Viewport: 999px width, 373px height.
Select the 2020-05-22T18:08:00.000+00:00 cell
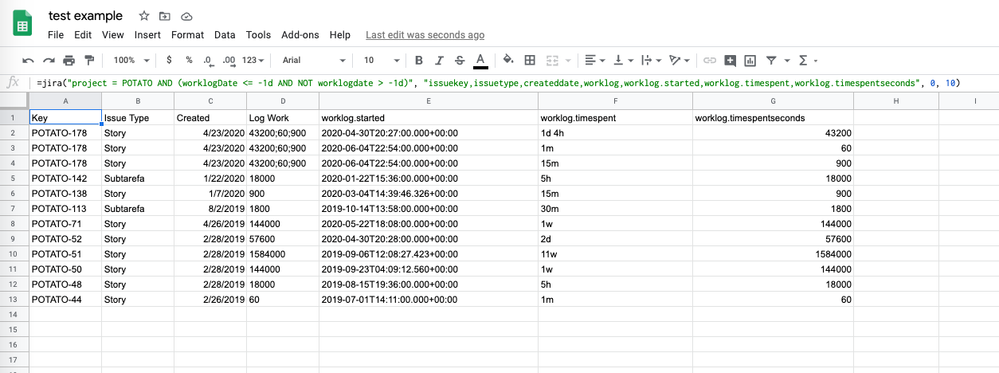point(429,224)
